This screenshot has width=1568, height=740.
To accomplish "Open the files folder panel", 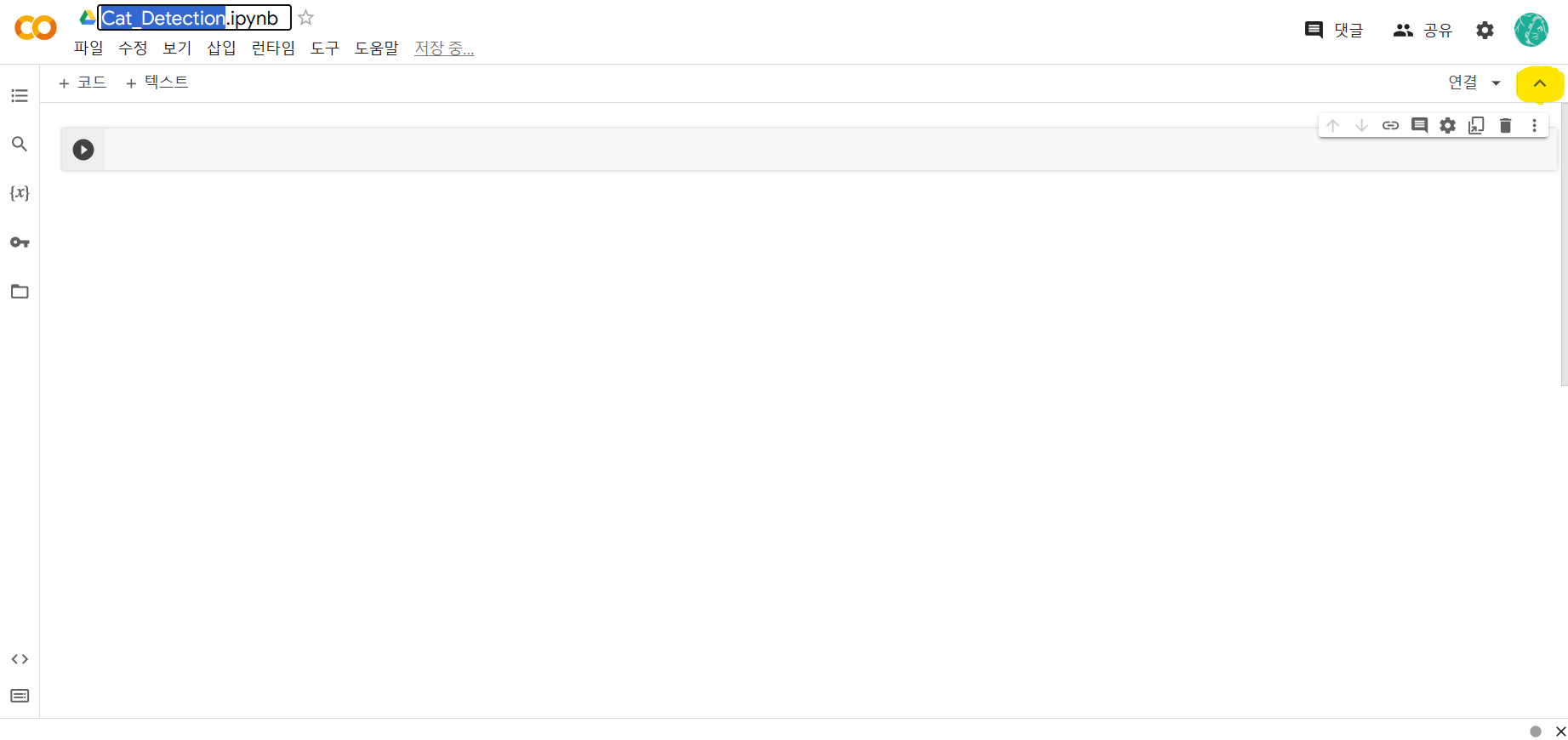I will pyautogui.click(x=20, y=292).
